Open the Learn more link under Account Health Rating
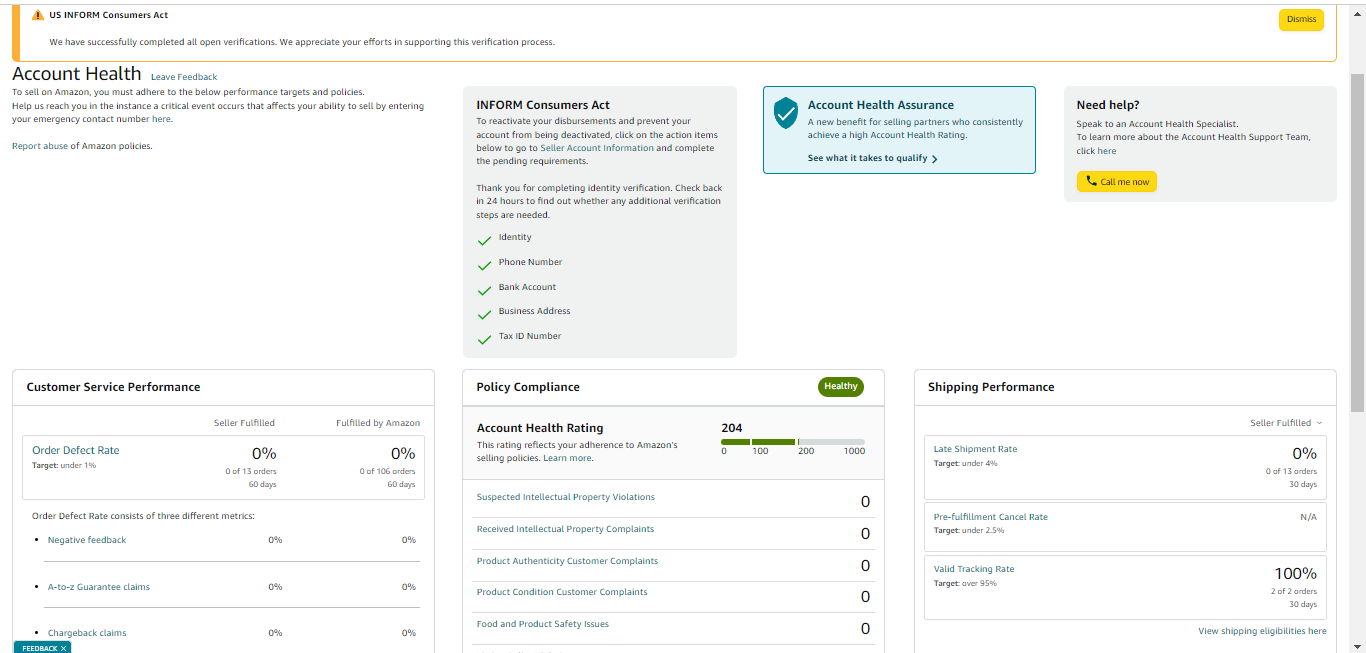Viewport: 1366px width, 653px height. click(567, 458)
